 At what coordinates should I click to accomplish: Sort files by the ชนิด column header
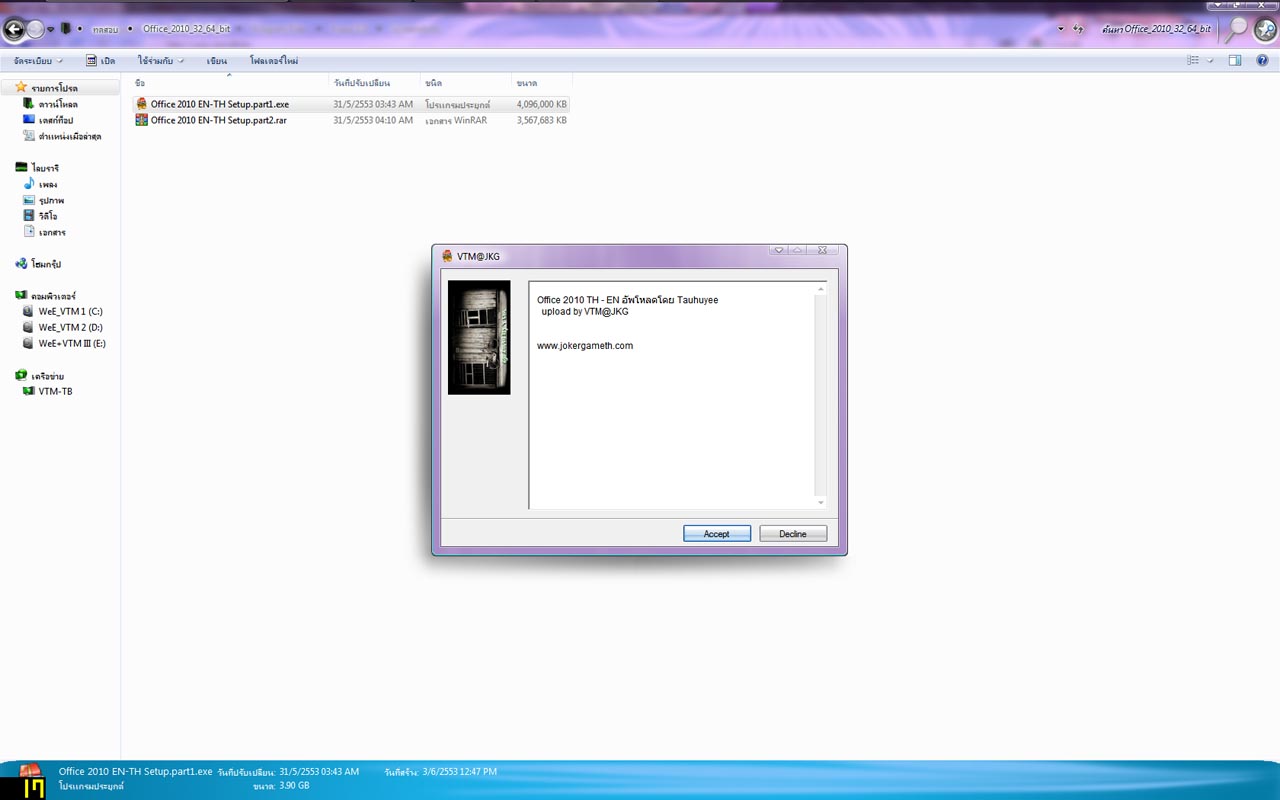[x=466, y=83]
